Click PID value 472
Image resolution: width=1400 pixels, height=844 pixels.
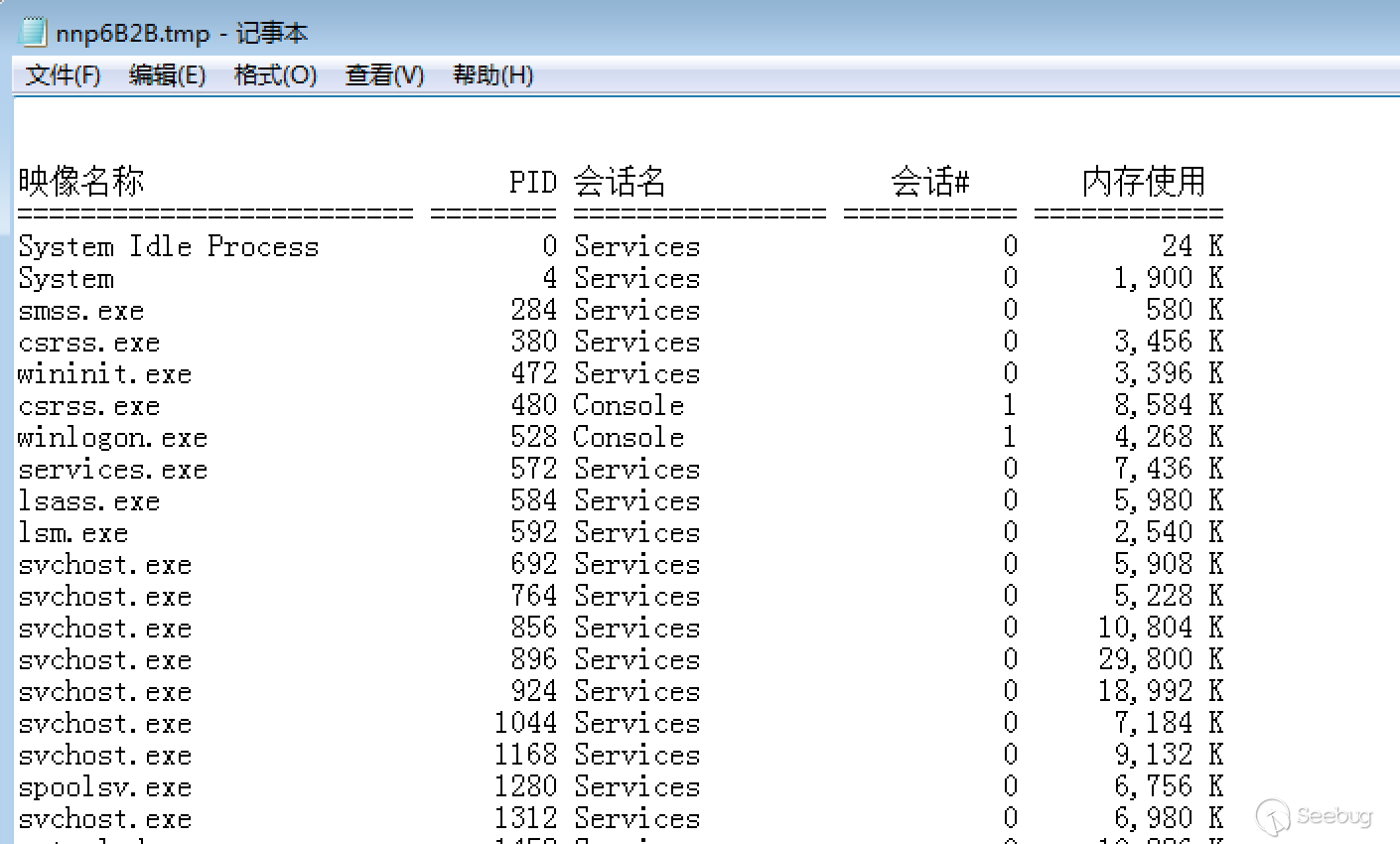(534, 373)
